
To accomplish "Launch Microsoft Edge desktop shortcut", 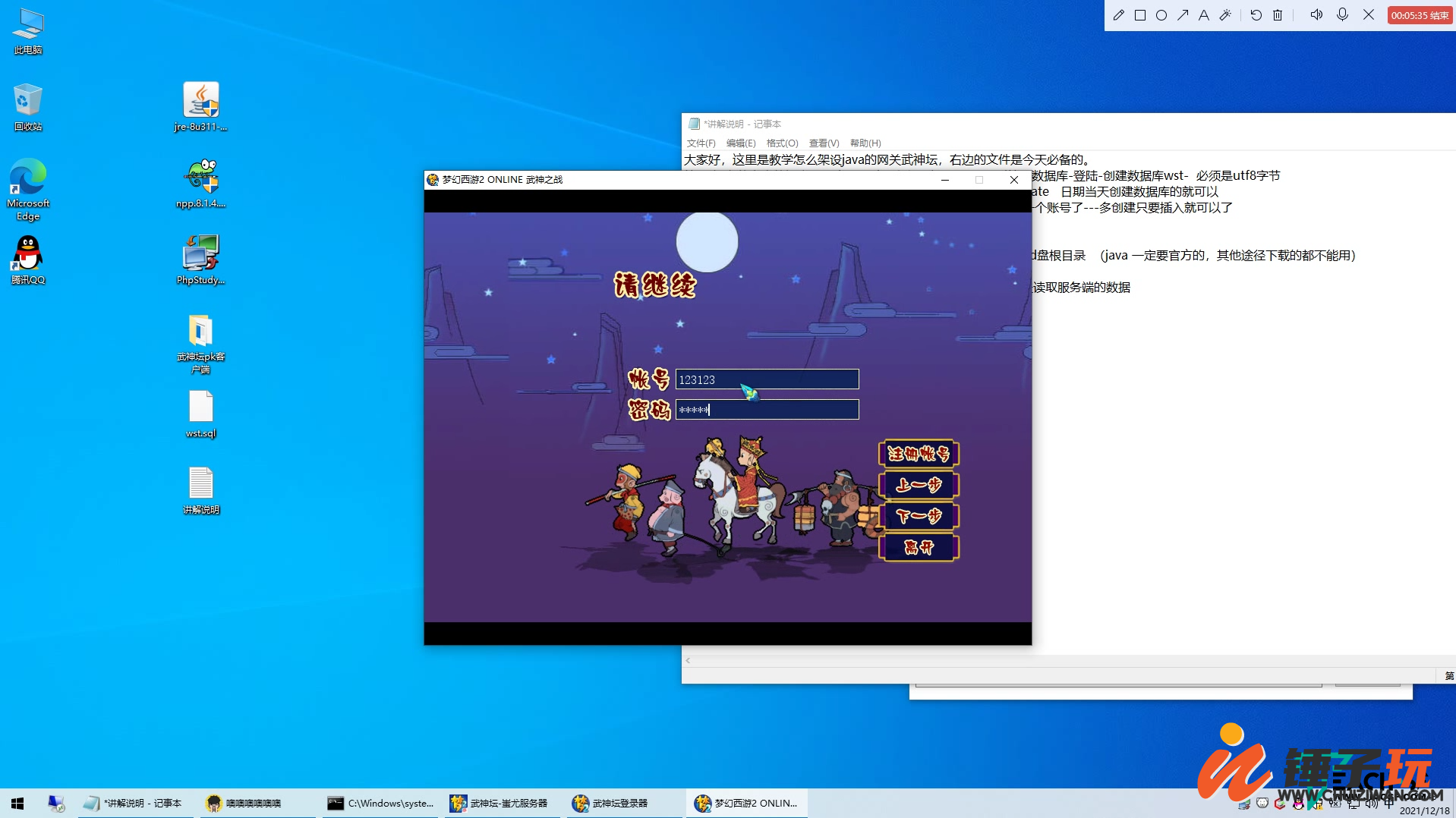I will pos(28,190).
